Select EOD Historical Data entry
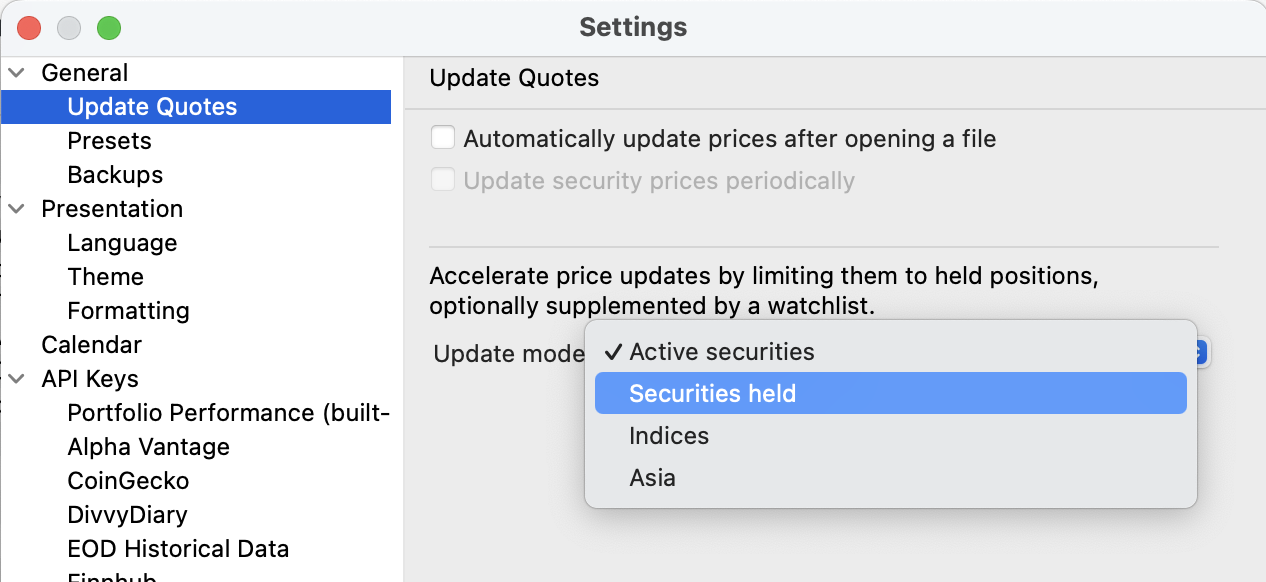Screen dimensions: 1266x582 click(x=178, y=549)
